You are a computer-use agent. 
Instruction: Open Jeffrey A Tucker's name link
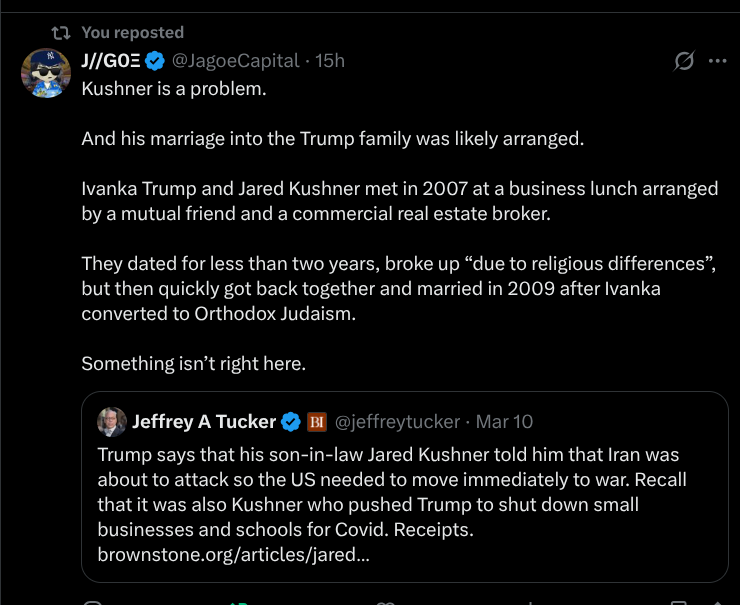pyautogui.click(x=205, y=422)
